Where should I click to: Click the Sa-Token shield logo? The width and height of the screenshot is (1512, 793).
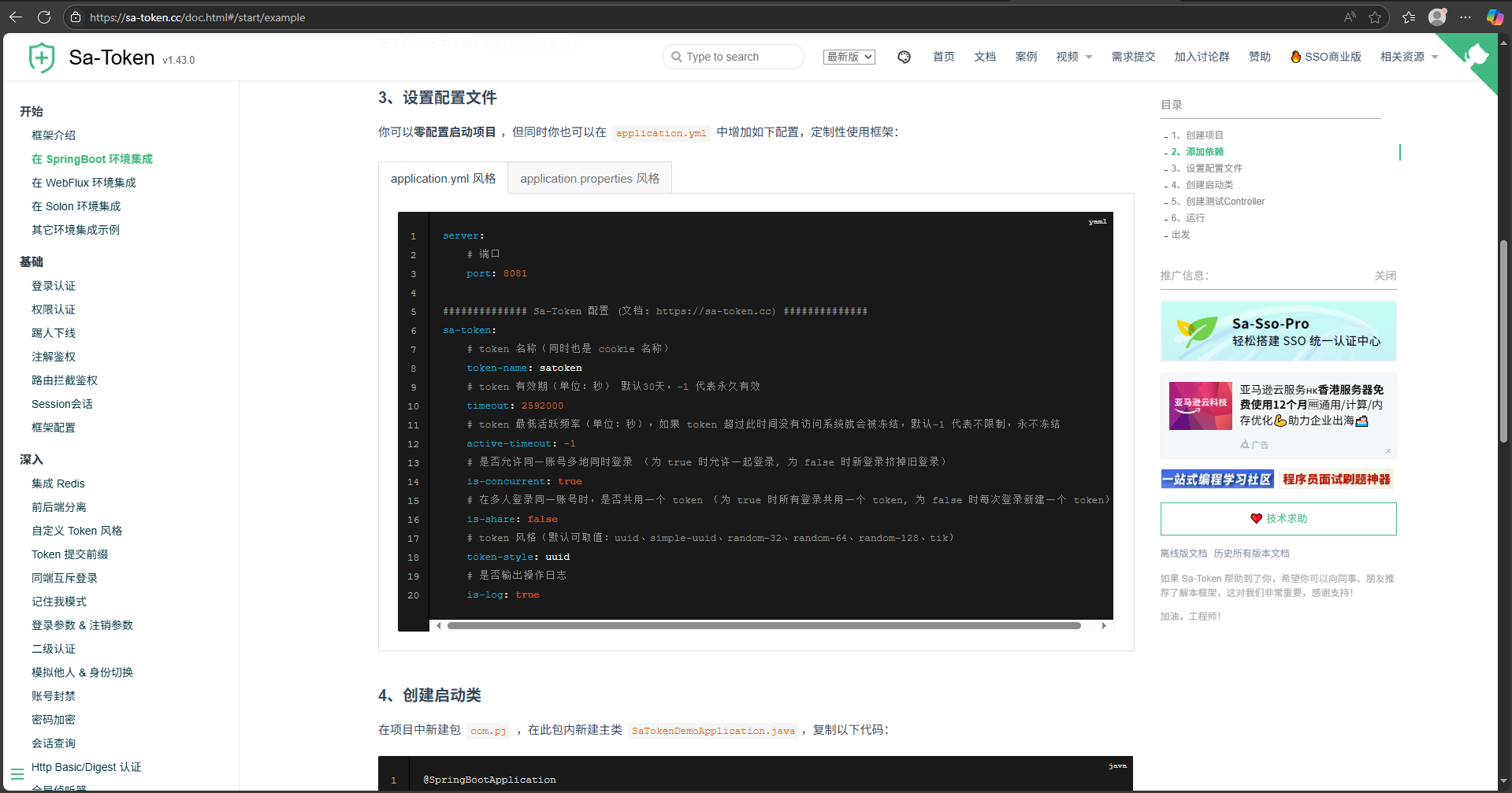41,57
